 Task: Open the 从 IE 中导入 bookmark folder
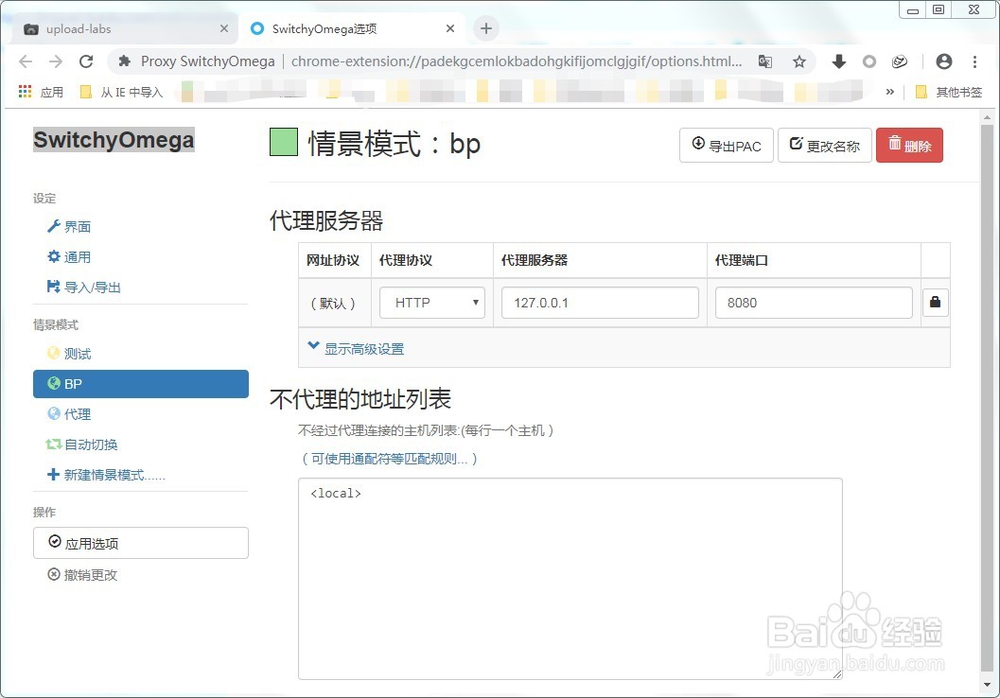(121, 93)
